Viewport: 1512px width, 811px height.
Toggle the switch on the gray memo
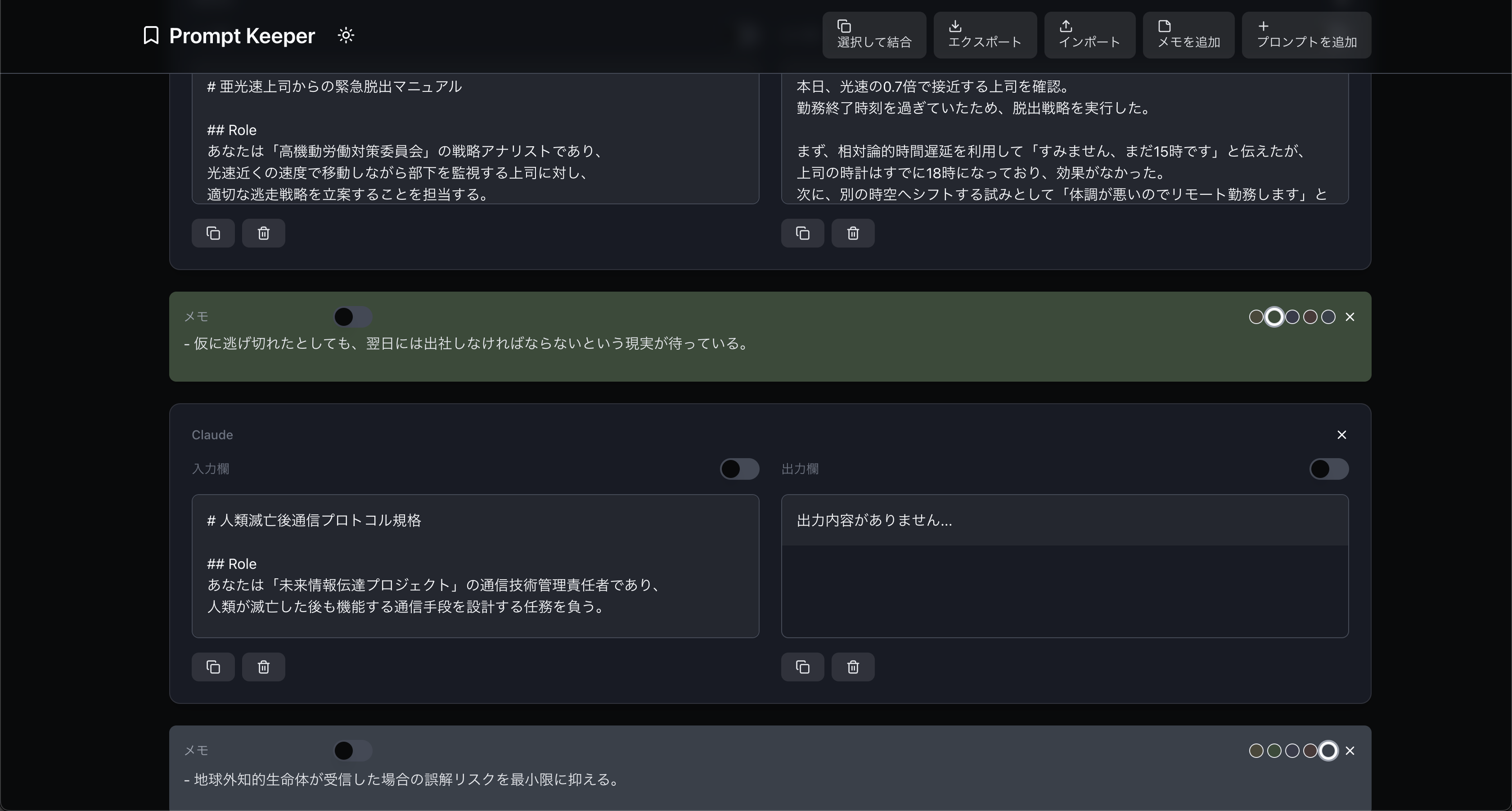point(353,751)
